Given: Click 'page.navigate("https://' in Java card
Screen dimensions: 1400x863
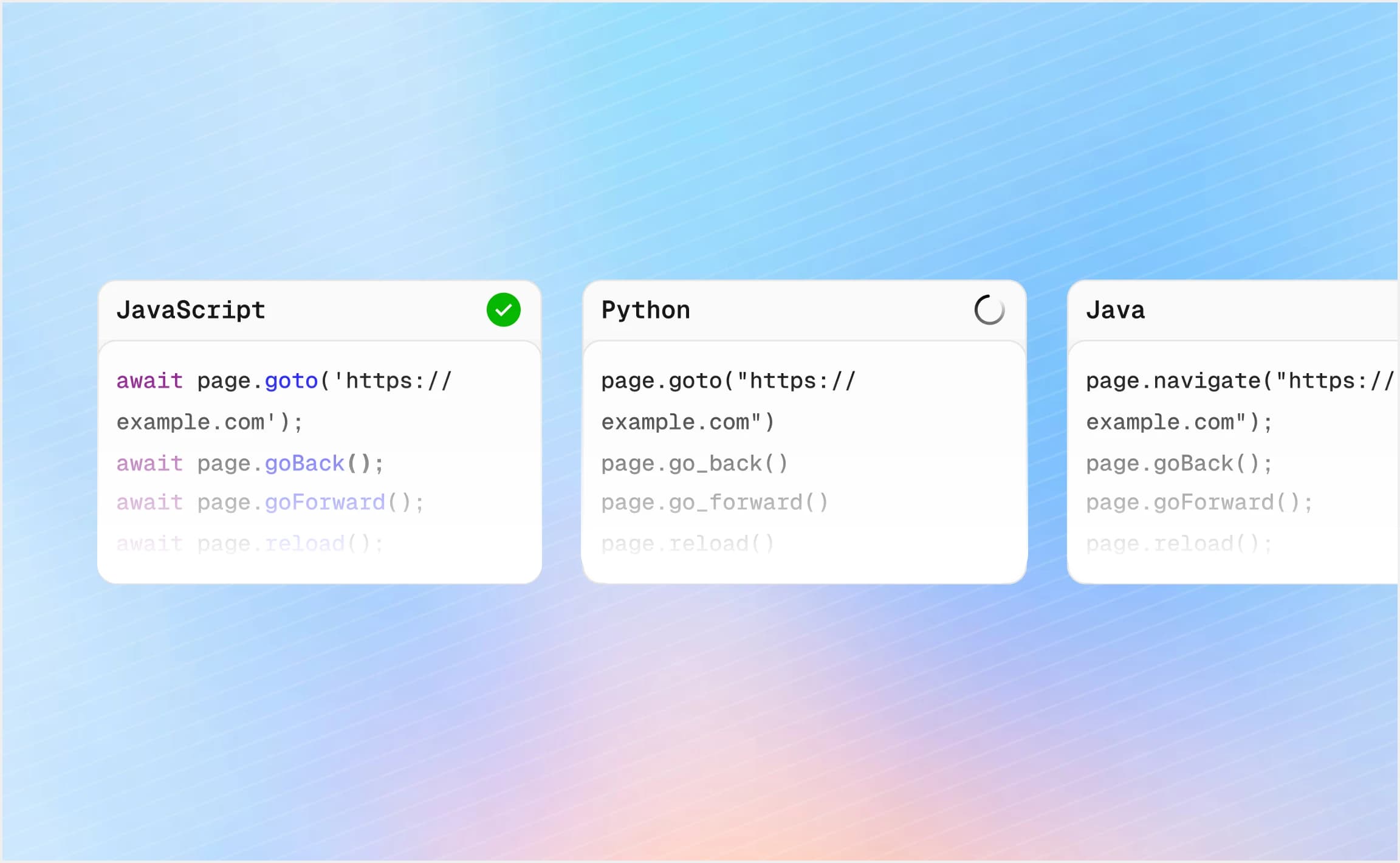Looking at the screenshot, I should 1240,381.
